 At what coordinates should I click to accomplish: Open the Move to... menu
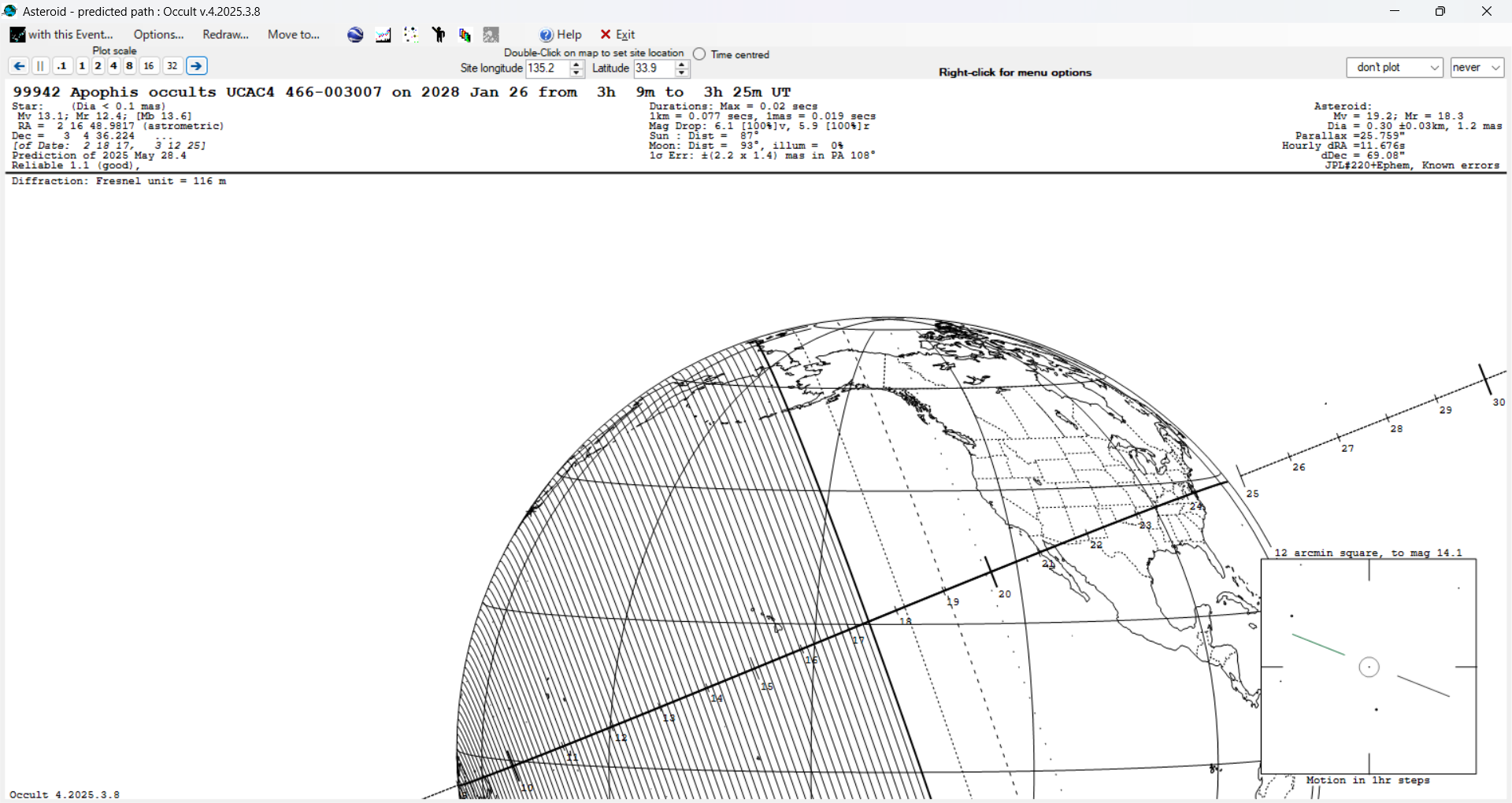click(x=293, y=35)
